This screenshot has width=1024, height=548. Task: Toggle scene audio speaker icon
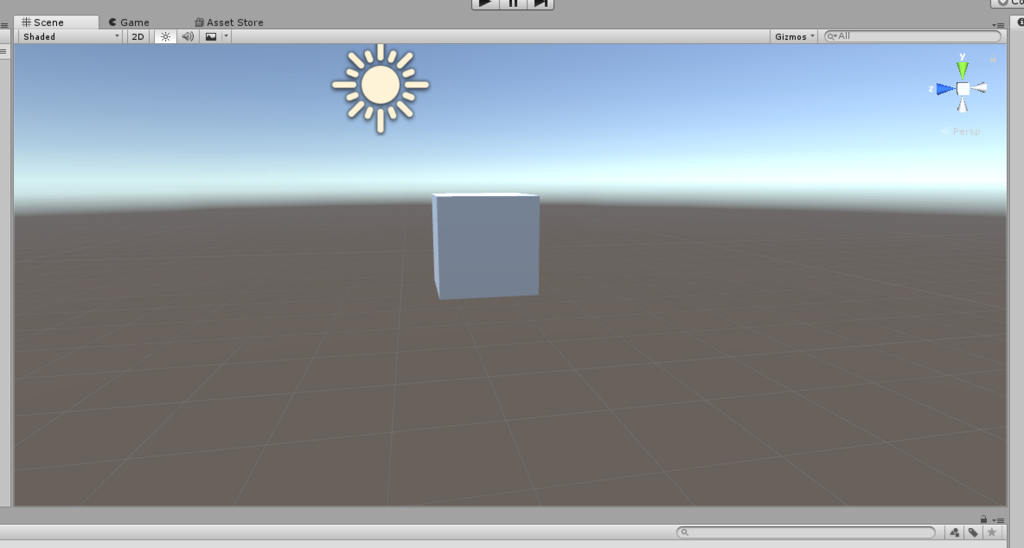pos(187,37)
